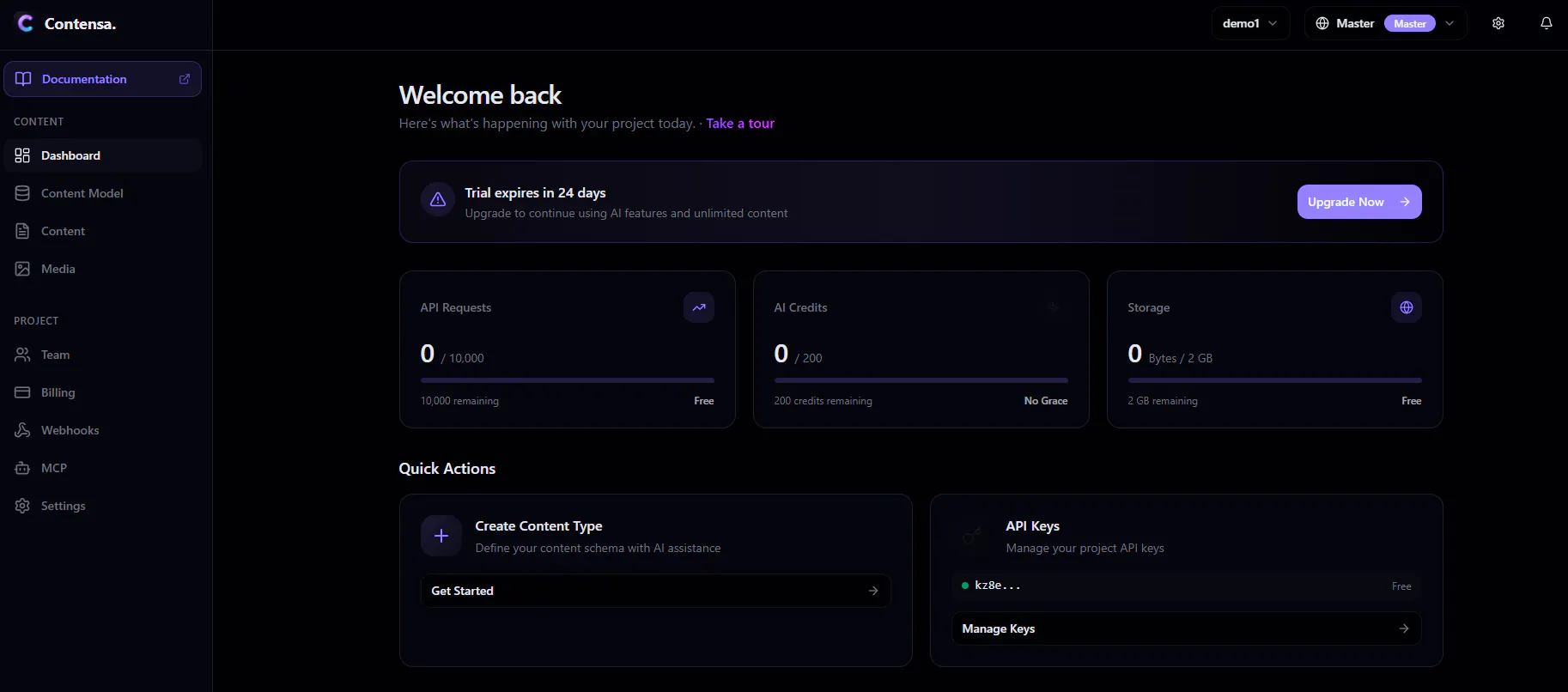Expand the Master environment dropdown chevron

[x=1449, y=23]
